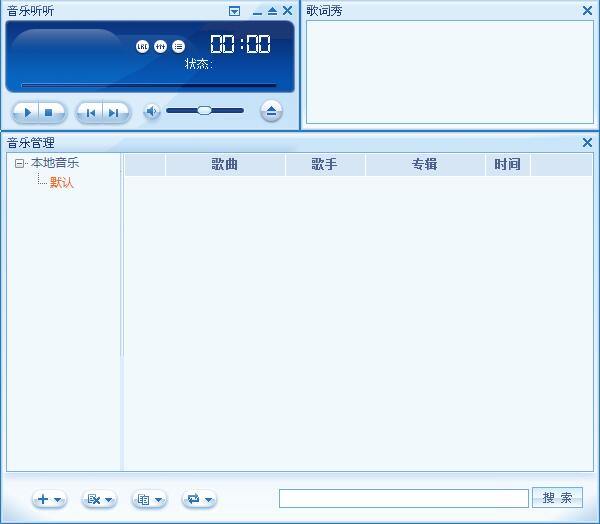Image resolution: width=600 pixels, height=524 pixels.
Task: Close the 音乐听听 player panel
Action: tap(287, 11)
